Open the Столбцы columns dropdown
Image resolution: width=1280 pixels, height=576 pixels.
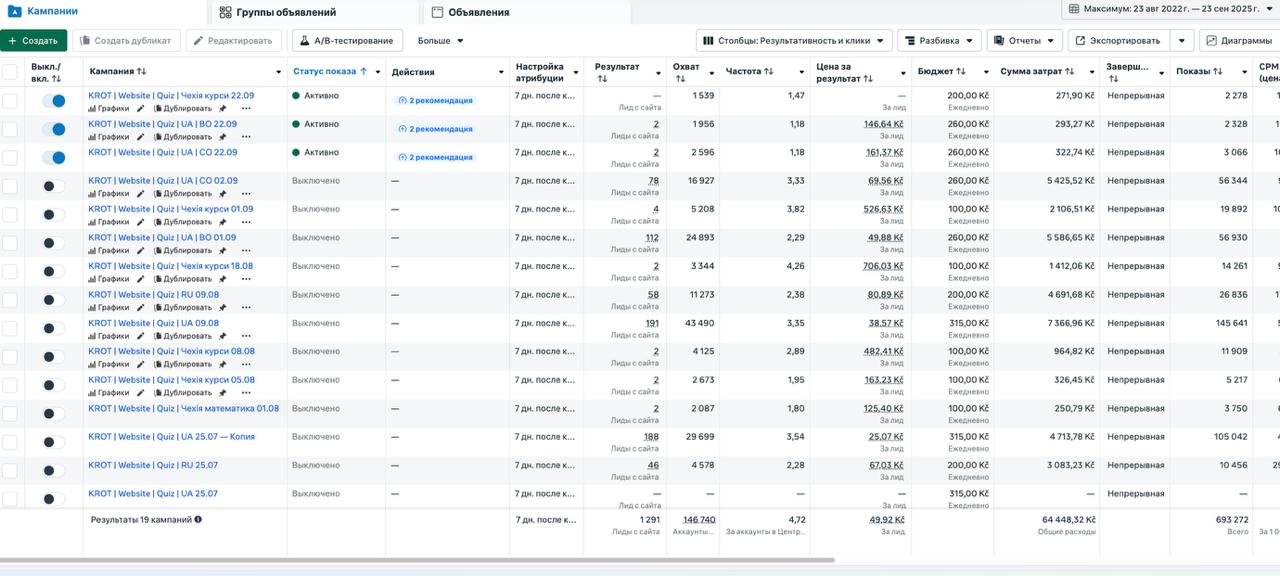794,41
